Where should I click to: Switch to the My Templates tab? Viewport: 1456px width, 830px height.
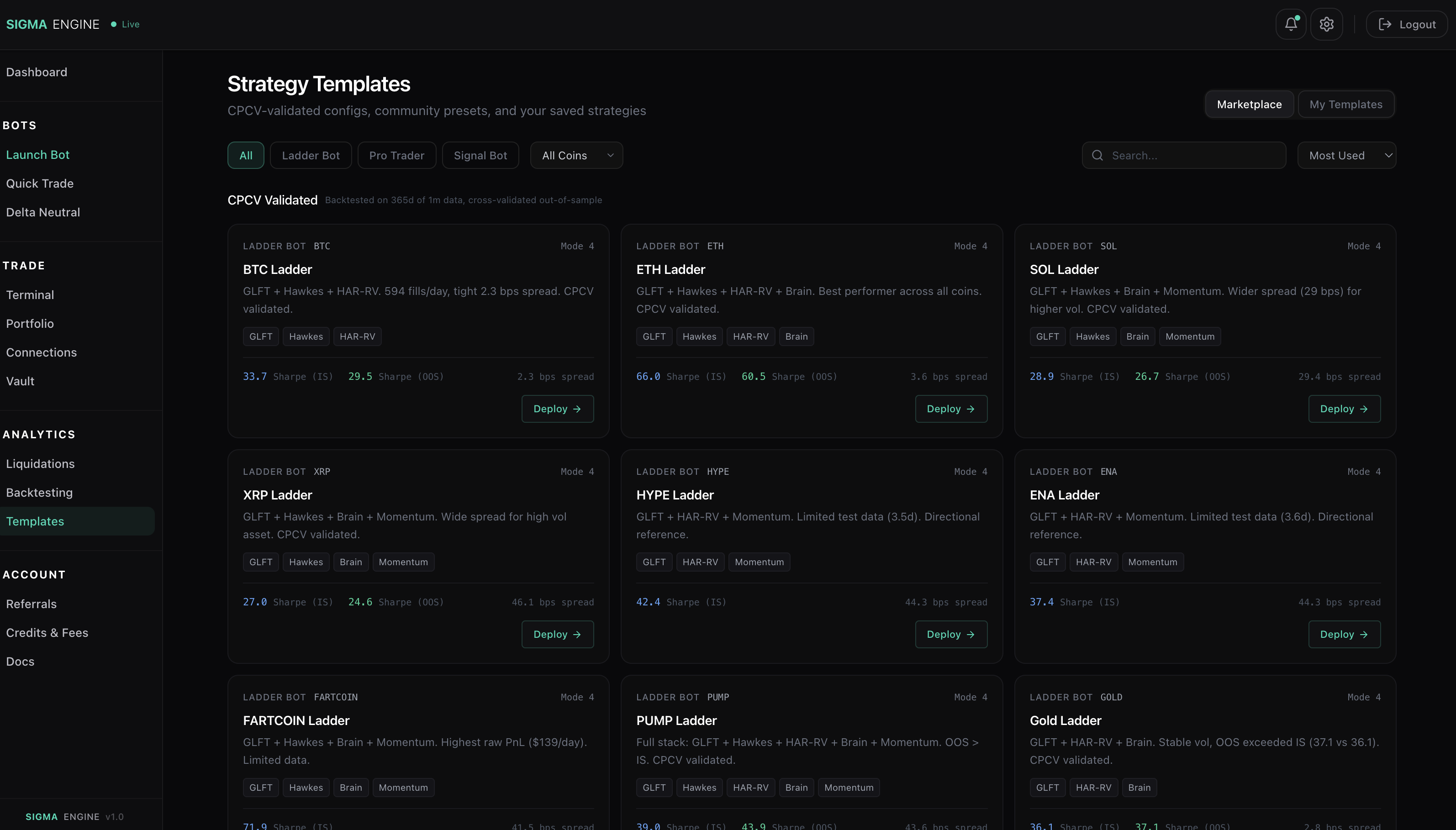tap(1345, 104)
